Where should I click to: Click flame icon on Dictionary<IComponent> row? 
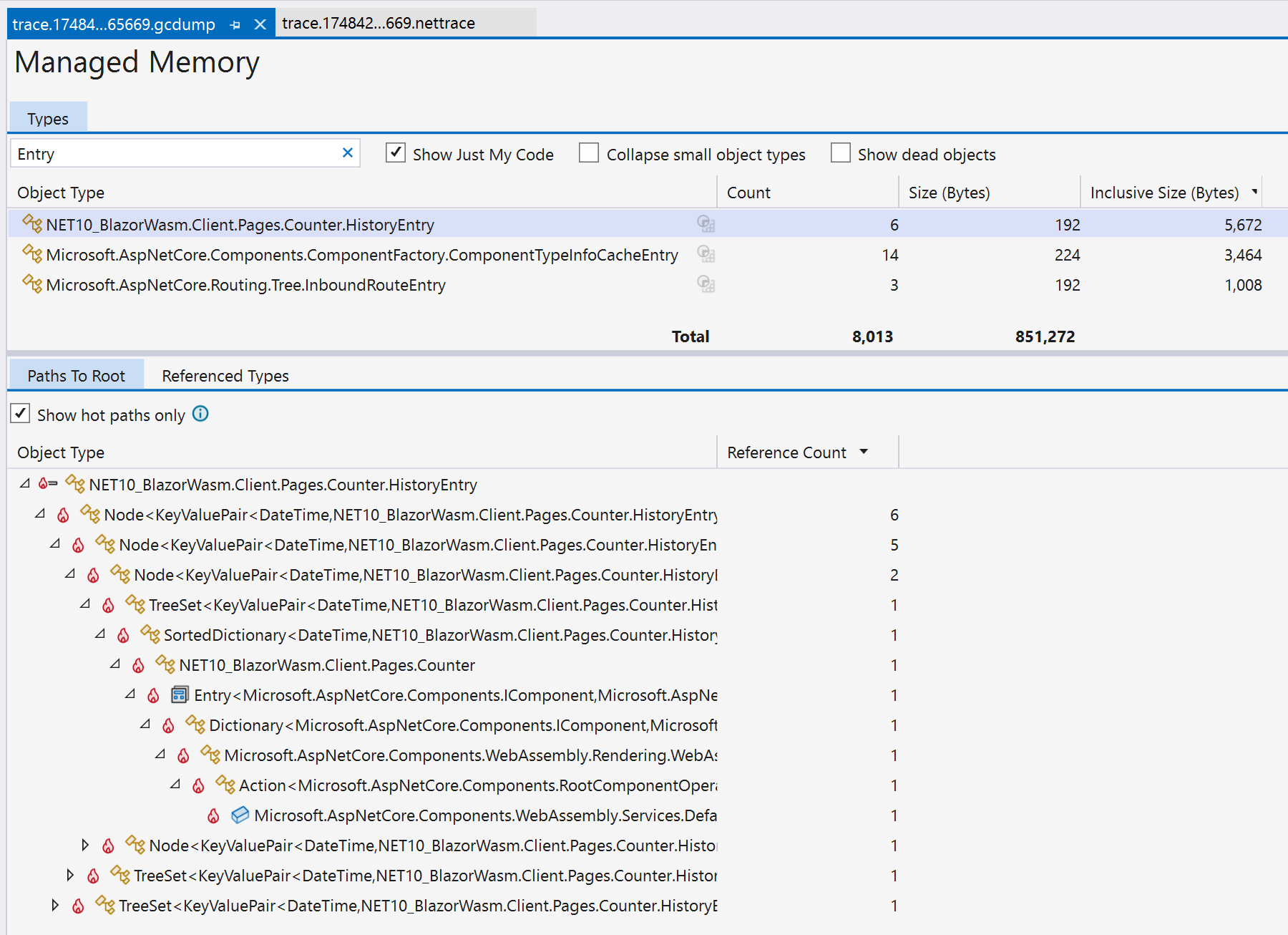tap(168, 725)
